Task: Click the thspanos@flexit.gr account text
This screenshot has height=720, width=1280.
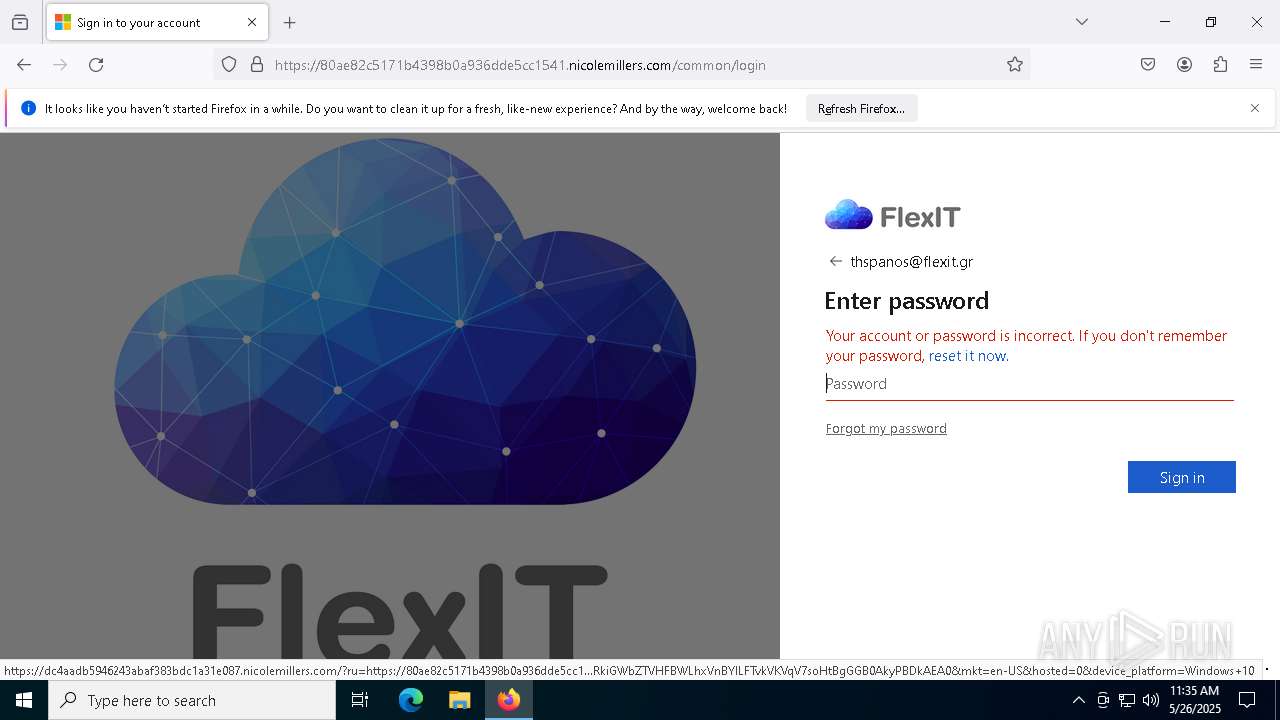Action: pyautogui.click(x=911, y=262)
